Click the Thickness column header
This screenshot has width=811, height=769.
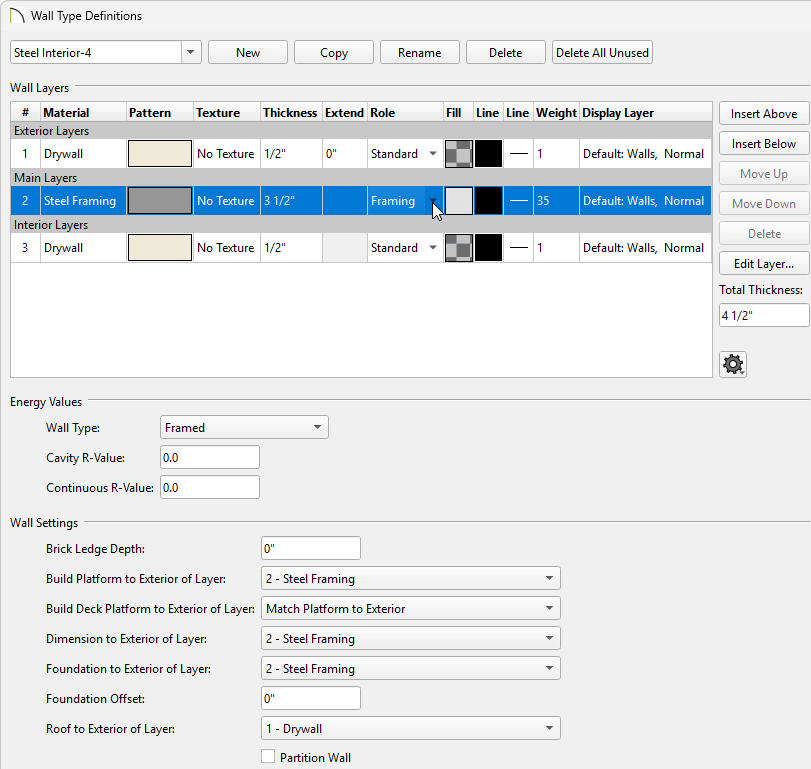pos(291,113)
